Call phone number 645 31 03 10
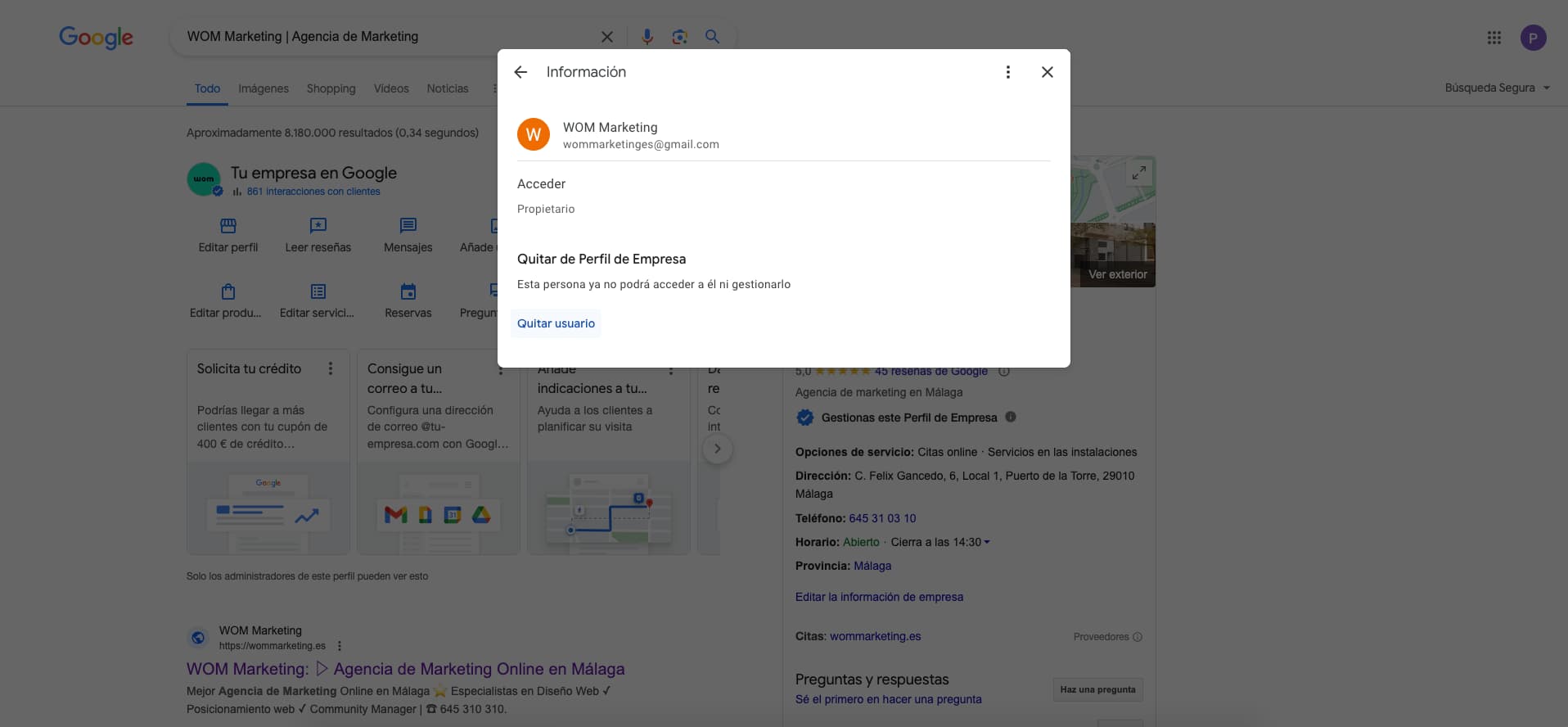This screenshot has width=1568, height=727. [x=882, y=518]
